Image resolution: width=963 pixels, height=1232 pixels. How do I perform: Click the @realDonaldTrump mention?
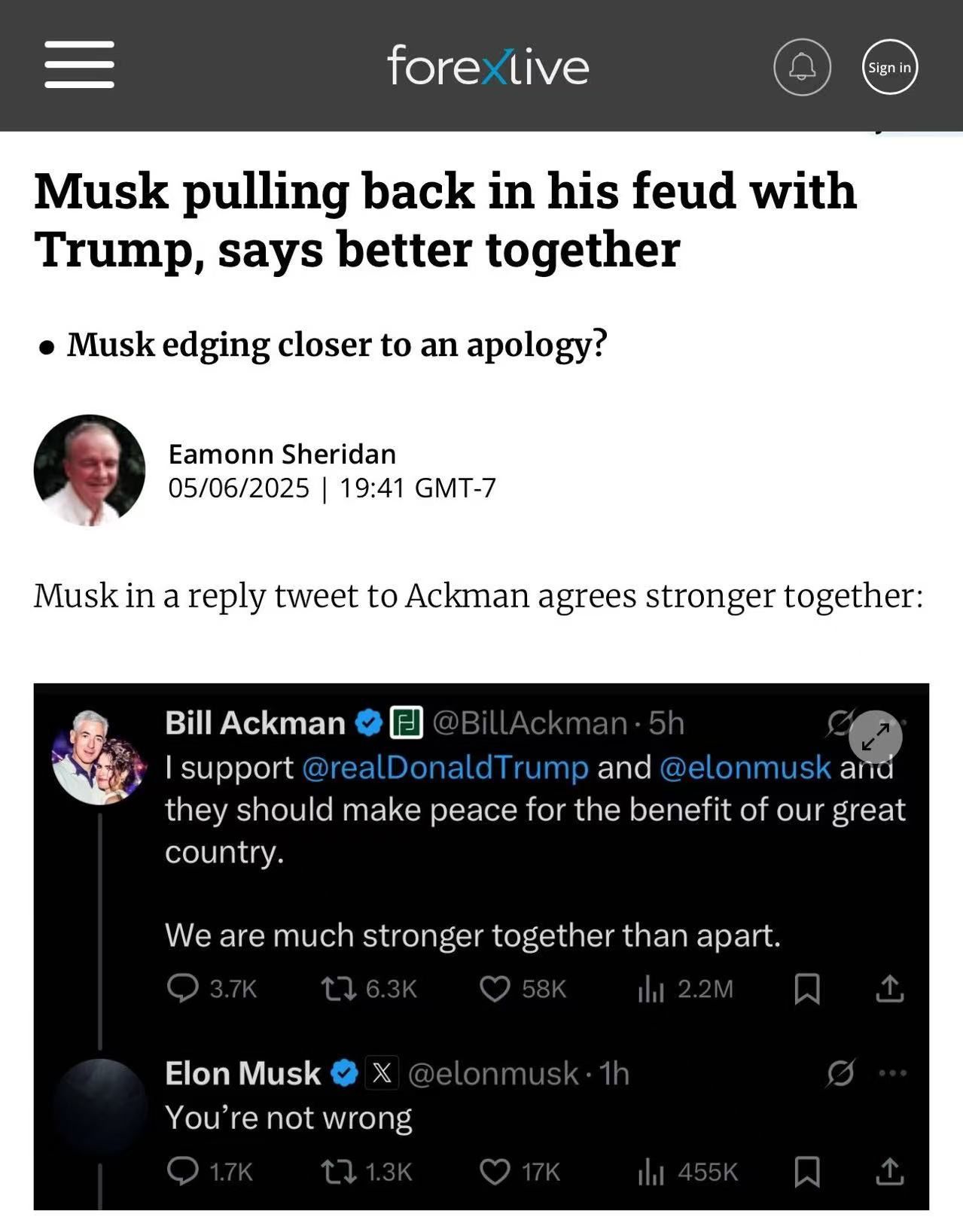[445, 768]
